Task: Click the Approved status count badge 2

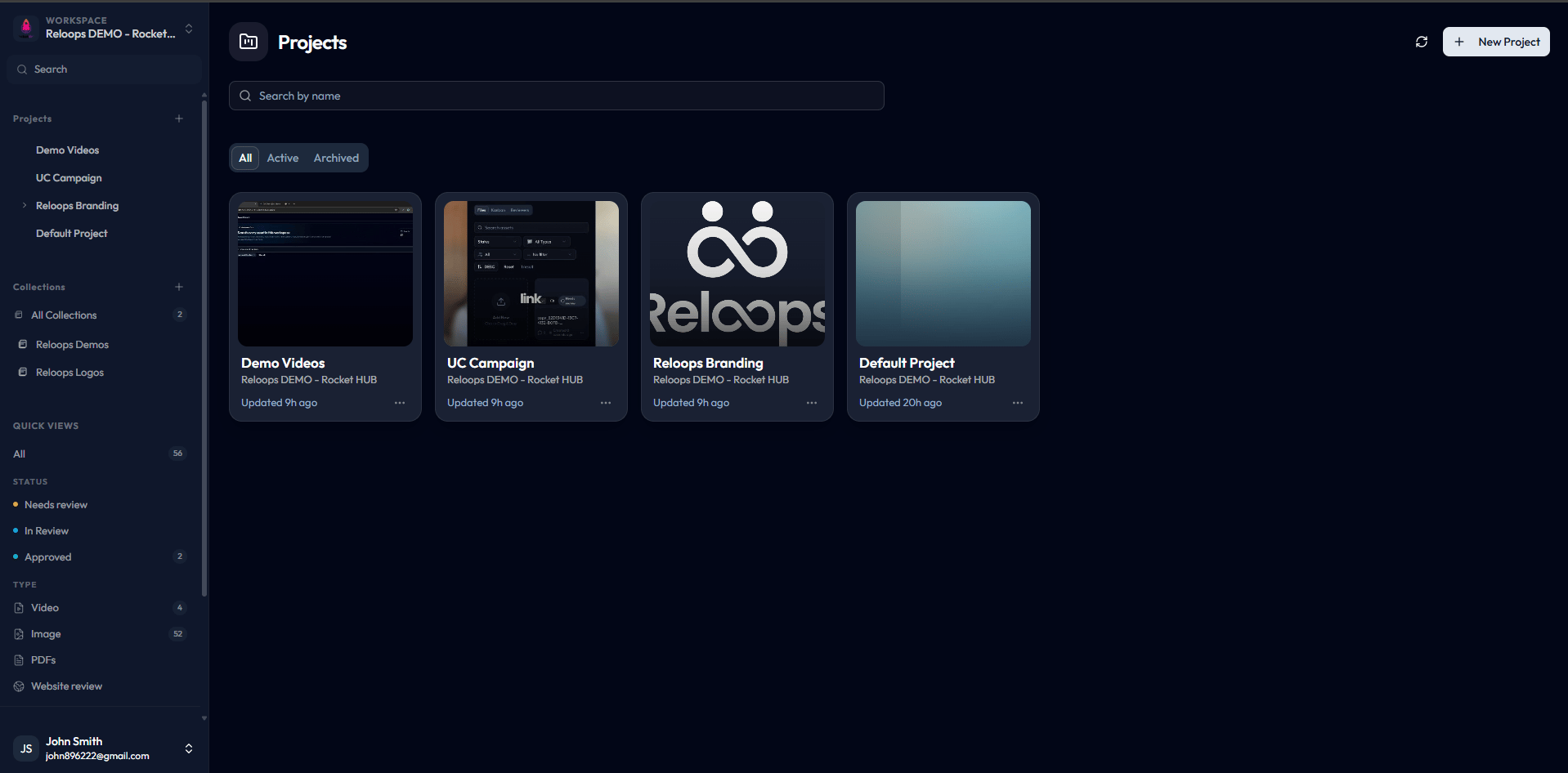Action: (x=180, y=556)
